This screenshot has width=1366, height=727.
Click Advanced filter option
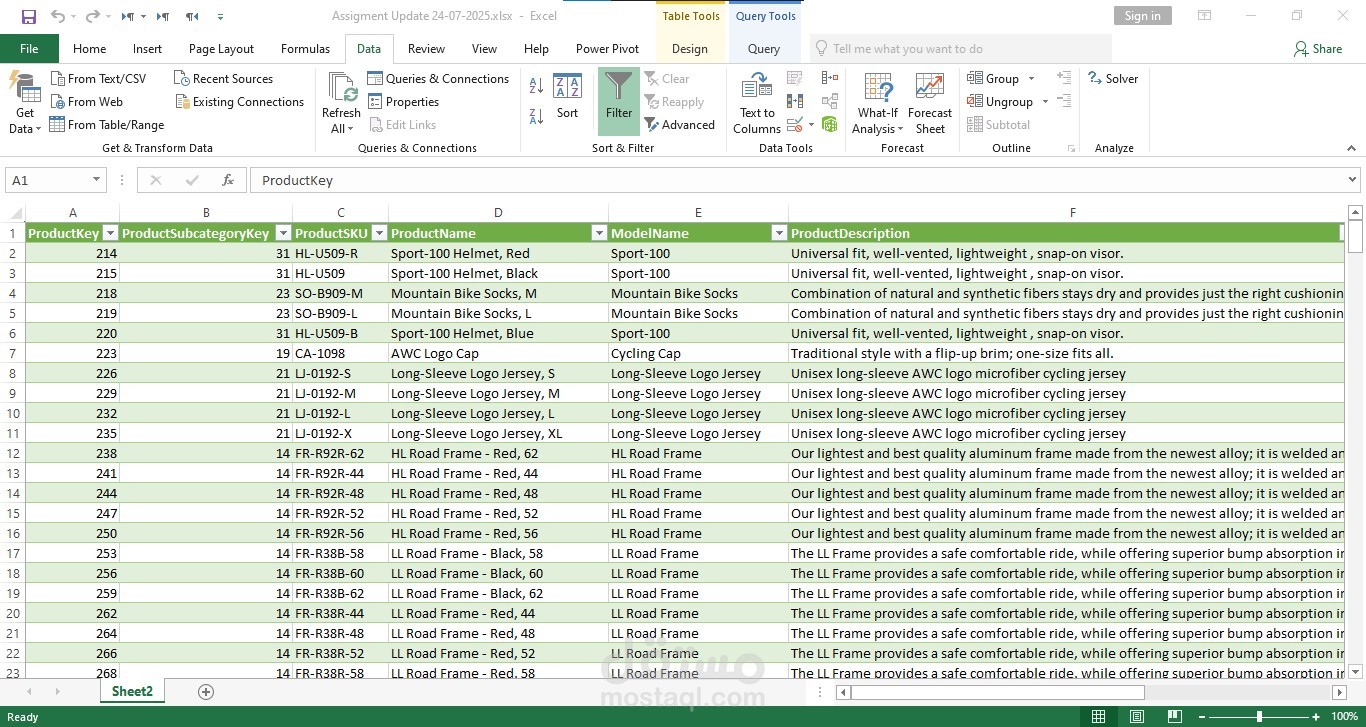(x=680, y=125)
